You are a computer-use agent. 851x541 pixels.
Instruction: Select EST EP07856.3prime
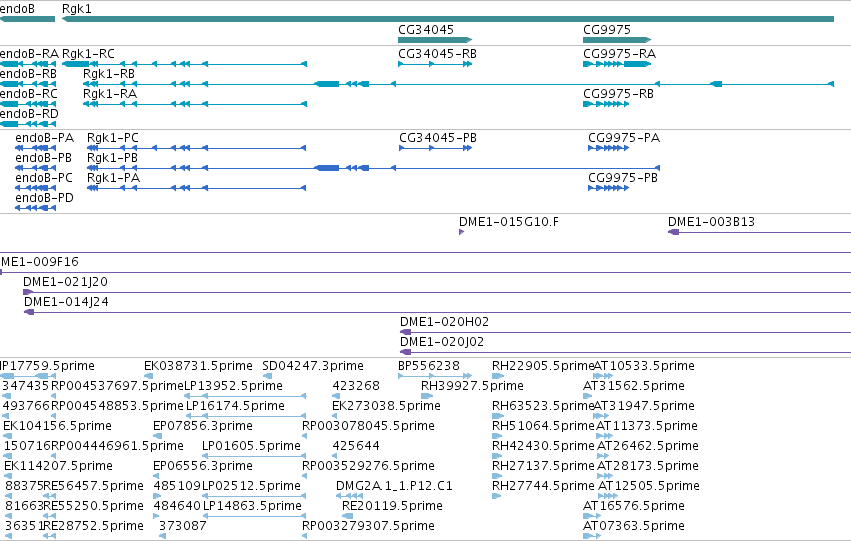coord(203,427)
